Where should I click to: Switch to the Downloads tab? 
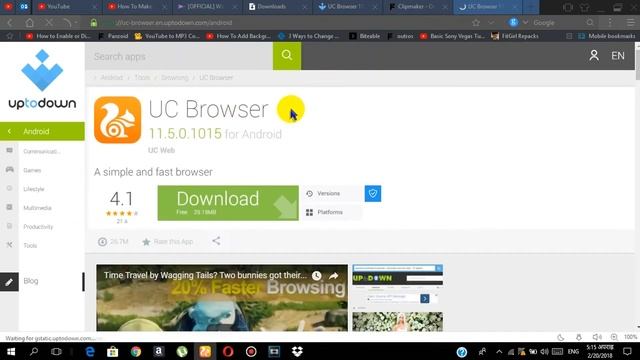pyautogui.click(x=278, y=7)
